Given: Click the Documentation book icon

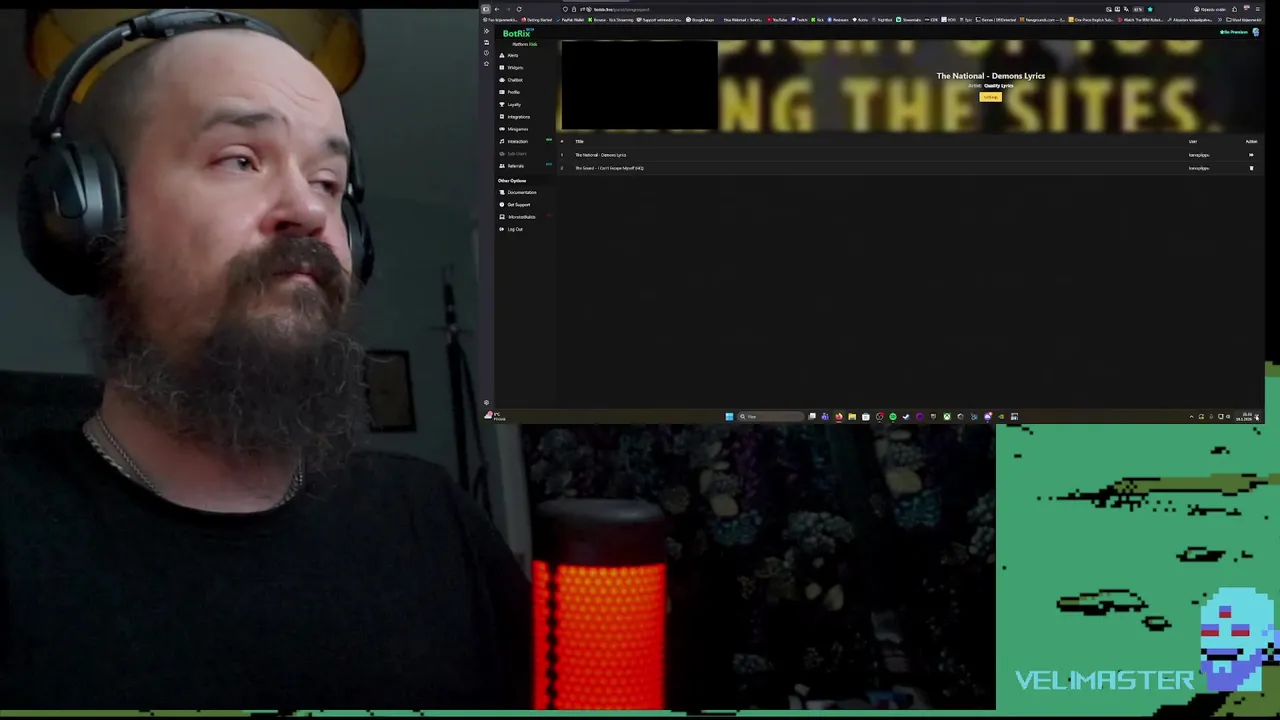Looking at the screenshot, I should pos(502,192).
